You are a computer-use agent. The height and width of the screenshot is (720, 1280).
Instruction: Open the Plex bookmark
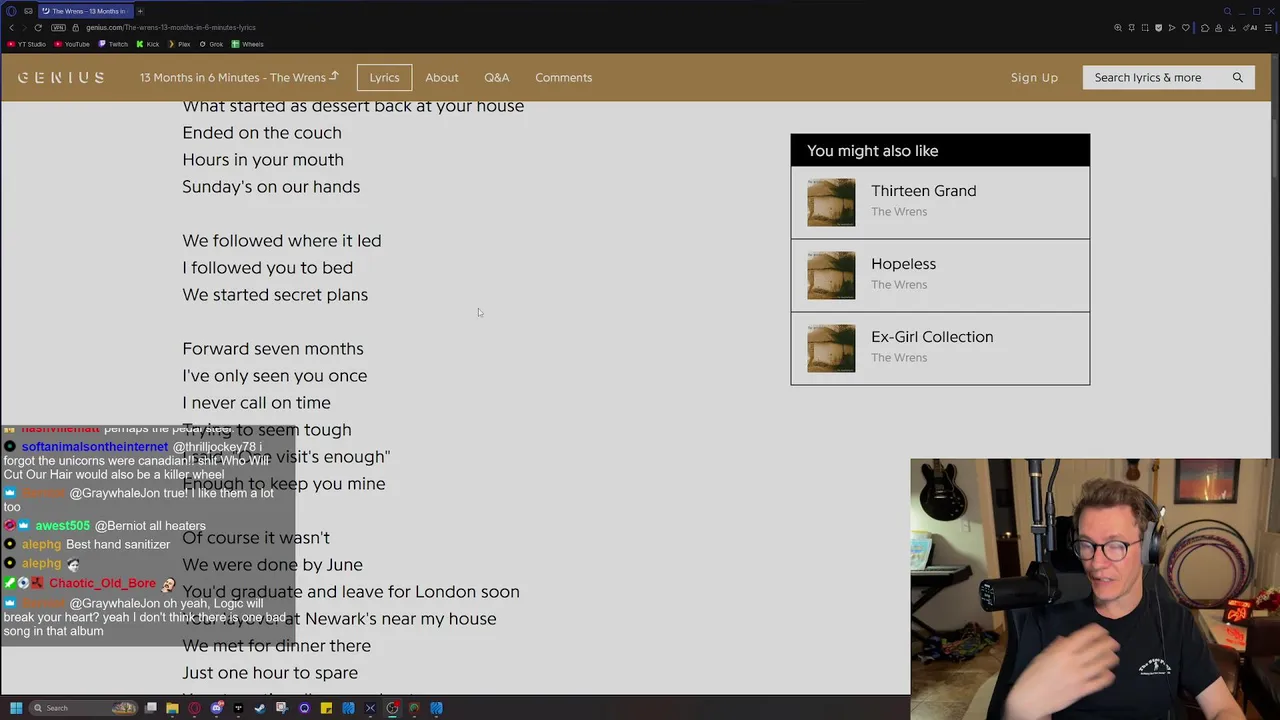click(182, 44)
